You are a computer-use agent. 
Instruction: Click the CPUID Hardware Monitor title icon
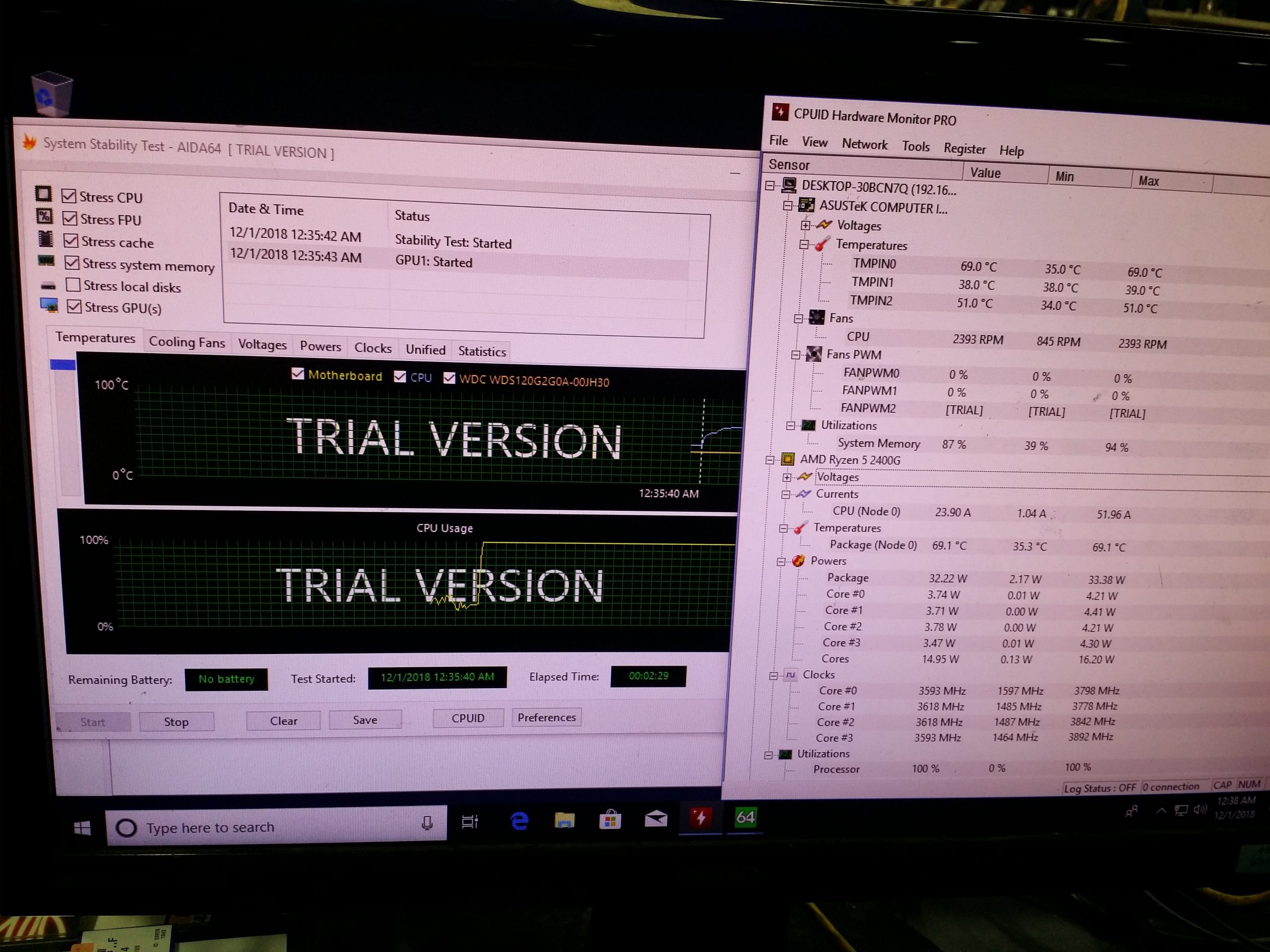coord(780,112)
